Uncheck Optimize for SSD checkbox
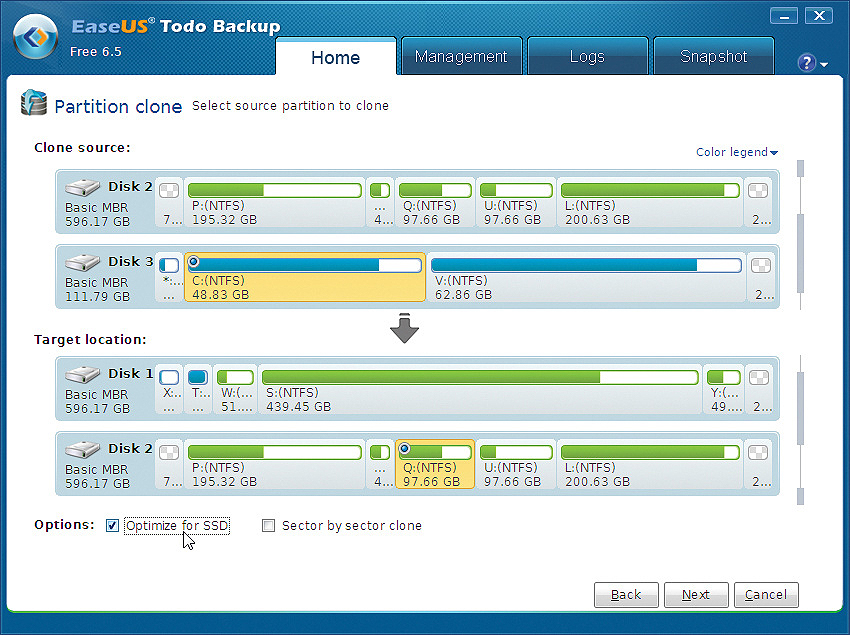The height and width of the screenshot is (635, 850). tap(112, 525)
